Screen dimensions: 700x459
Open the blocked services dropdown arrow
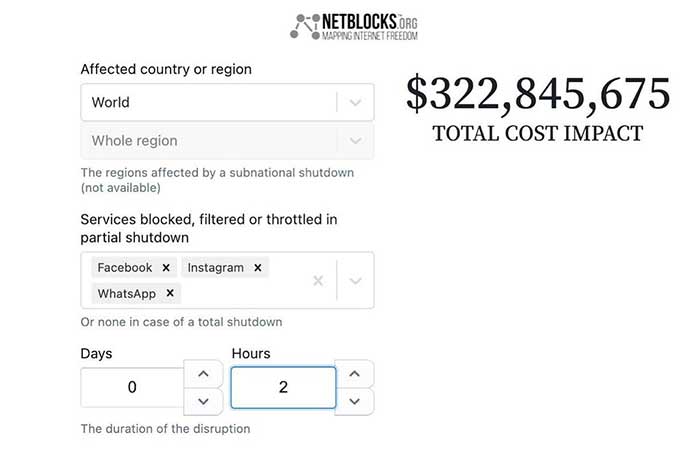point(356,281)
